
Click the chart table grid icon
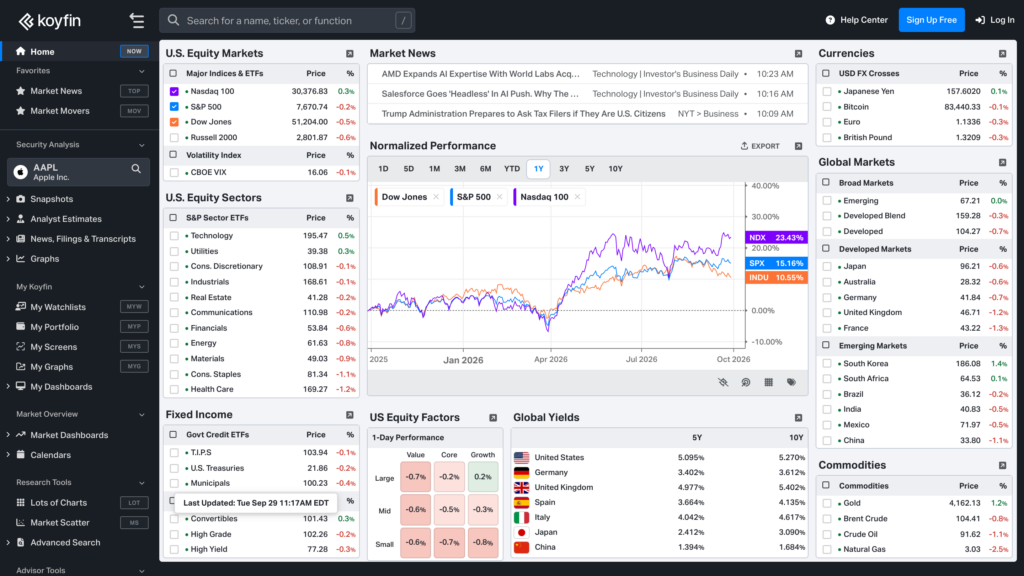769,383
